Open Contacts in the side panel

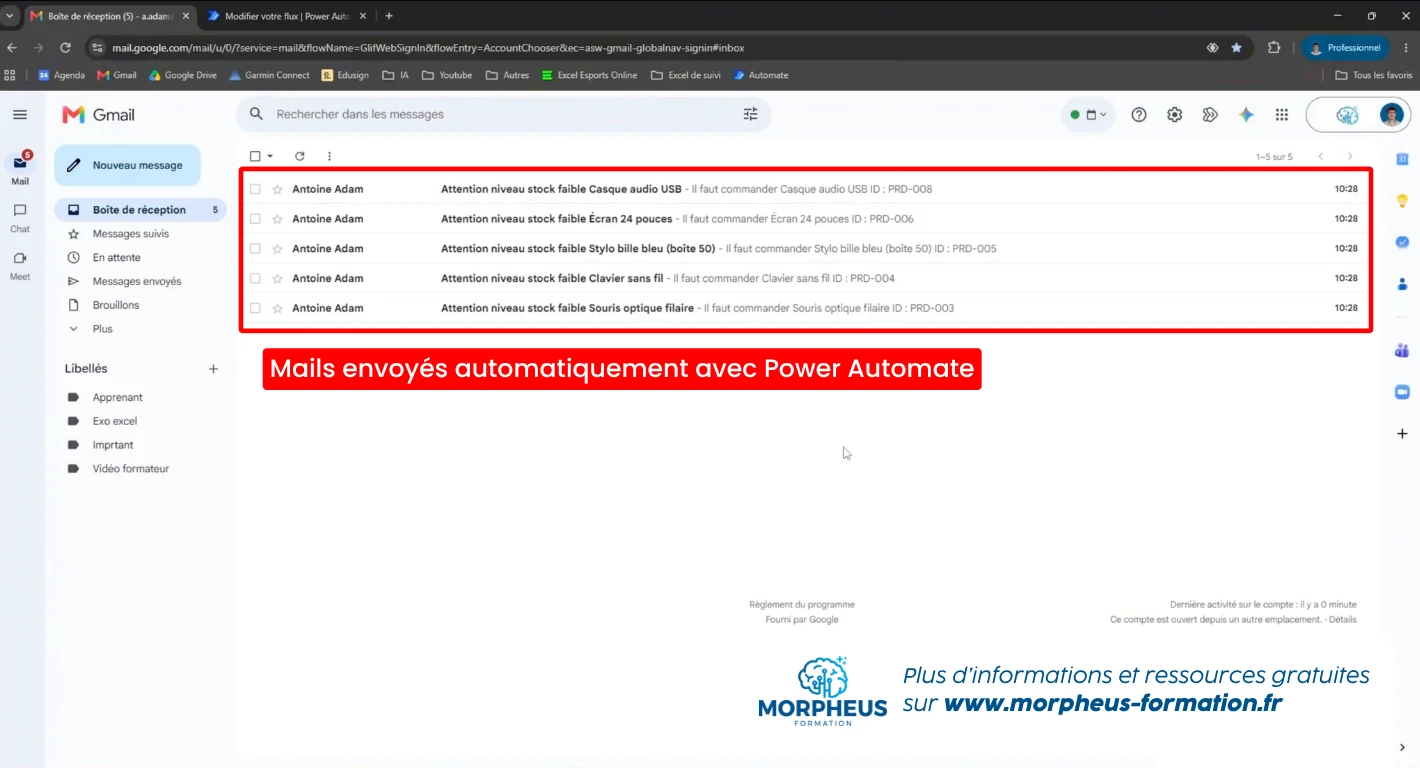[x=1402, y=284]
